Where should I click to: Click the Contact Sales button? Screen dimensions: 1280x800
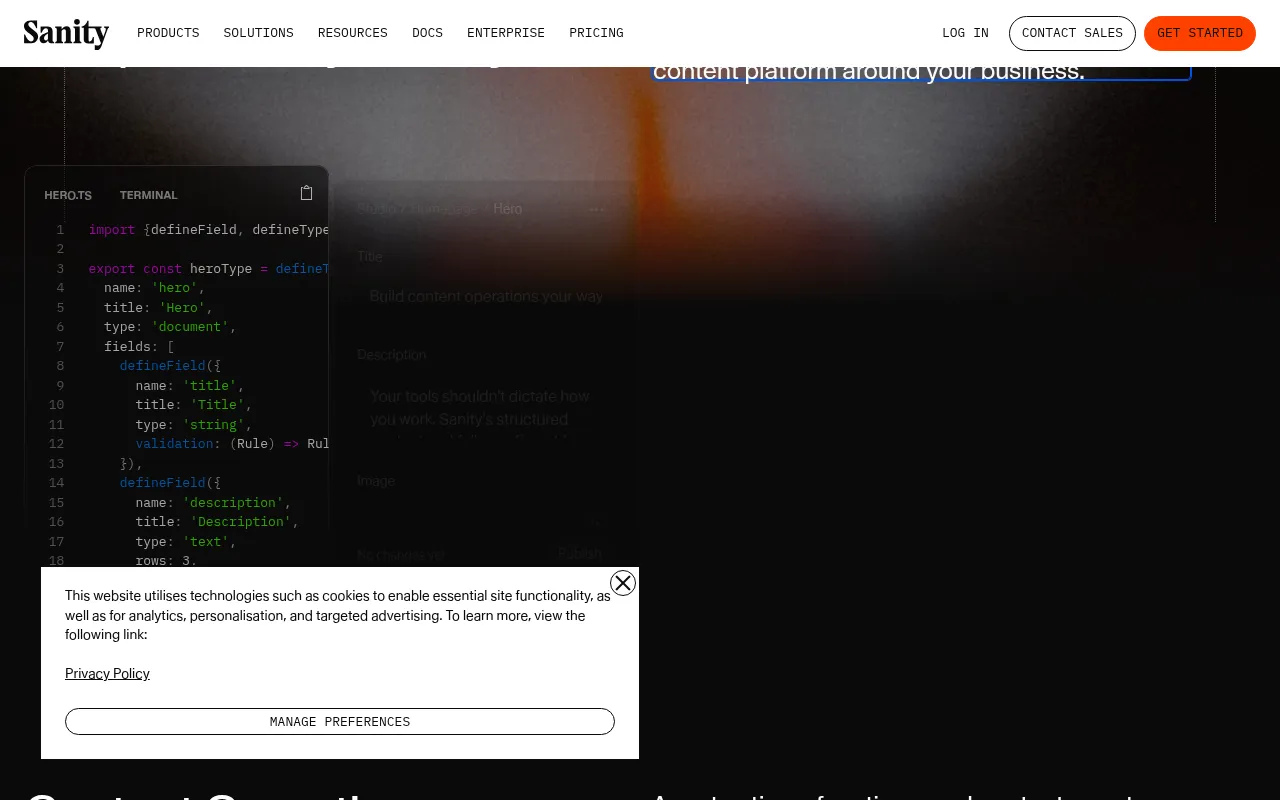1072,33
